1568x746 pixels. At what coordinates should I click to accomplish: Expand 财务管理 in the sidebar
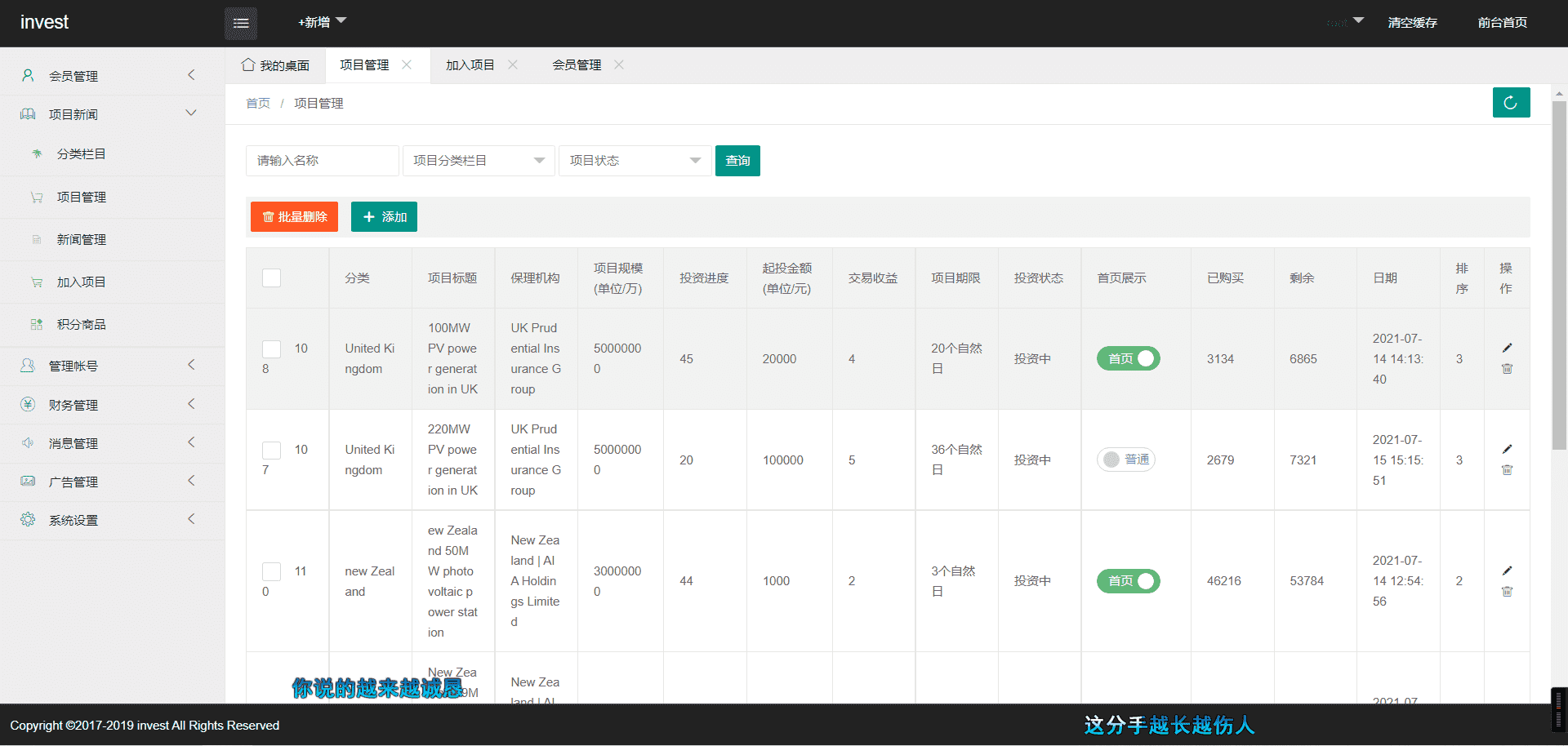[112, 405]
